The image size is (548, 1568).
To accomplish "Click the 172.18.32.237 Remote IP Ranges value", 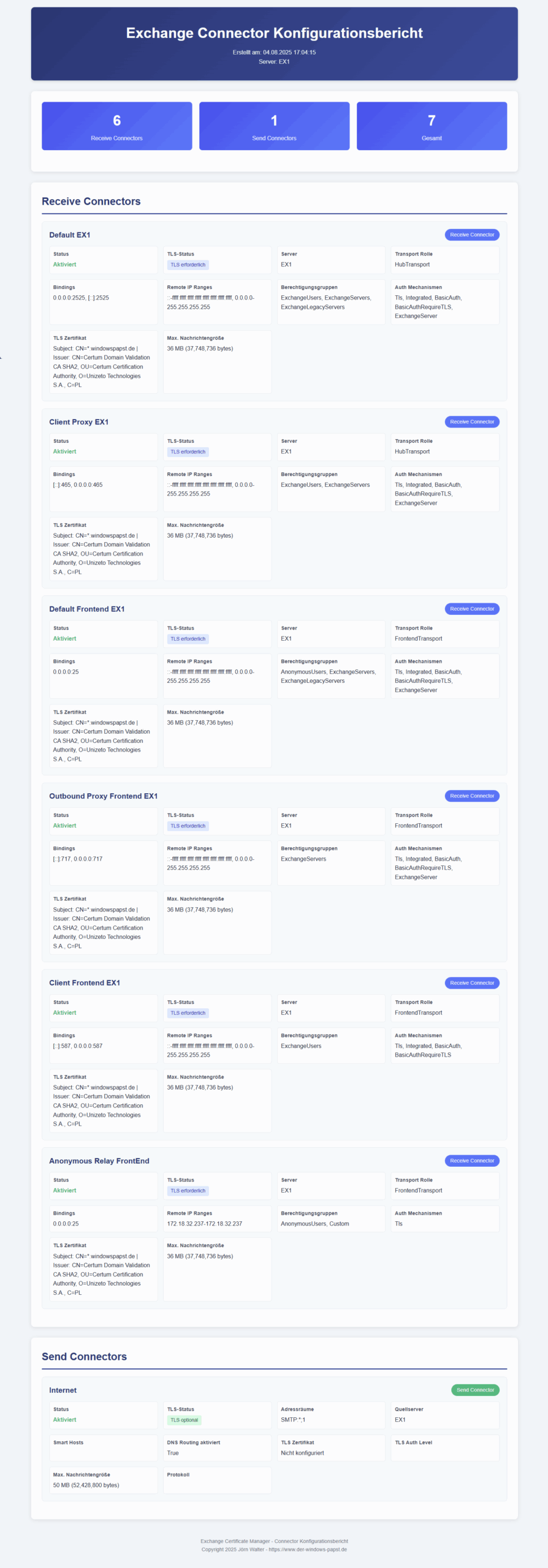I will coord(204,1224).
